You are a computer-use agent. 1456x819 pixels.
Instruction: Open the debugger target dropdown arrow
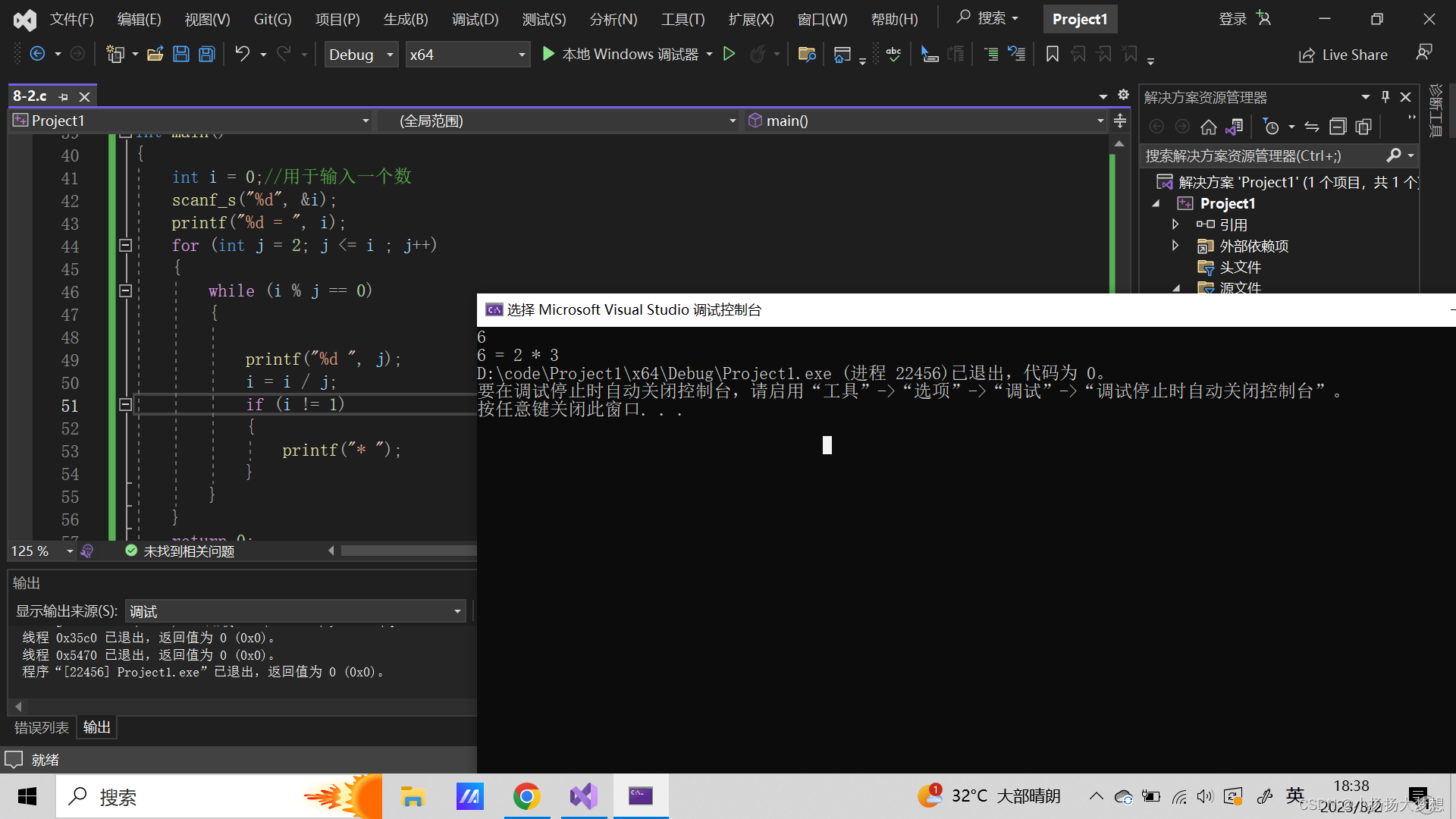[x=710, y=54]
